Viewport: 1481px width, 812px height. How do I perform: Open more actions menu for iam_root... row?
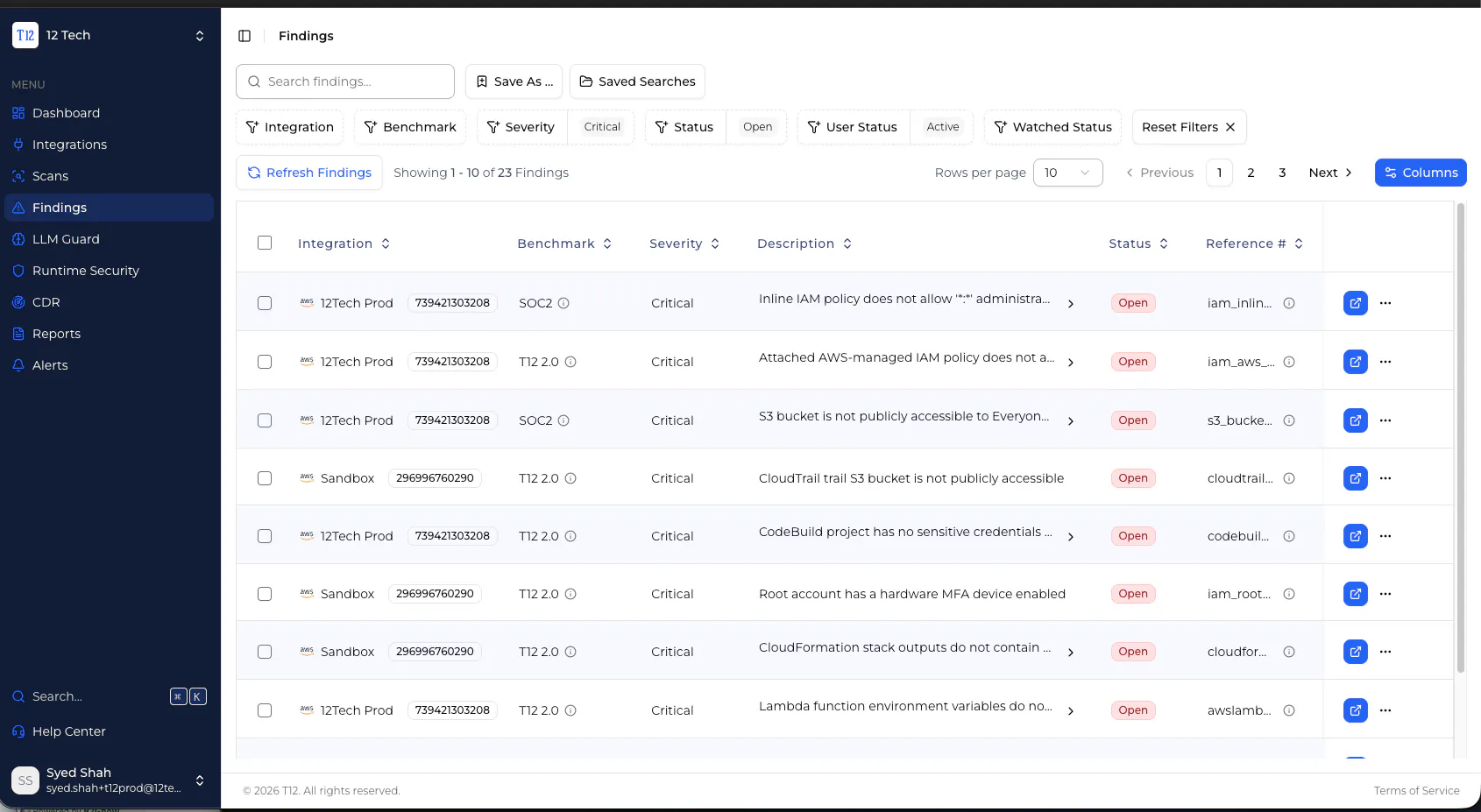(x=1385, y=594)
